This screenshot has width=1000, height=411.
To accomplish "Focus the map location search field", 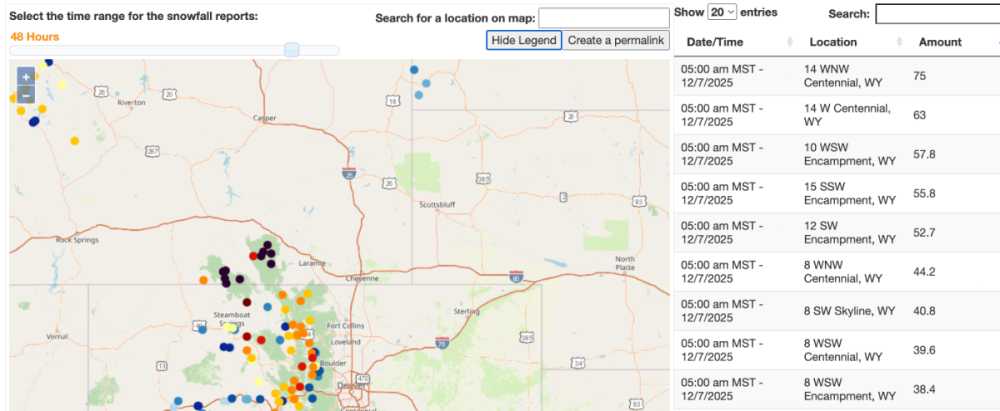I will point(603,18).
